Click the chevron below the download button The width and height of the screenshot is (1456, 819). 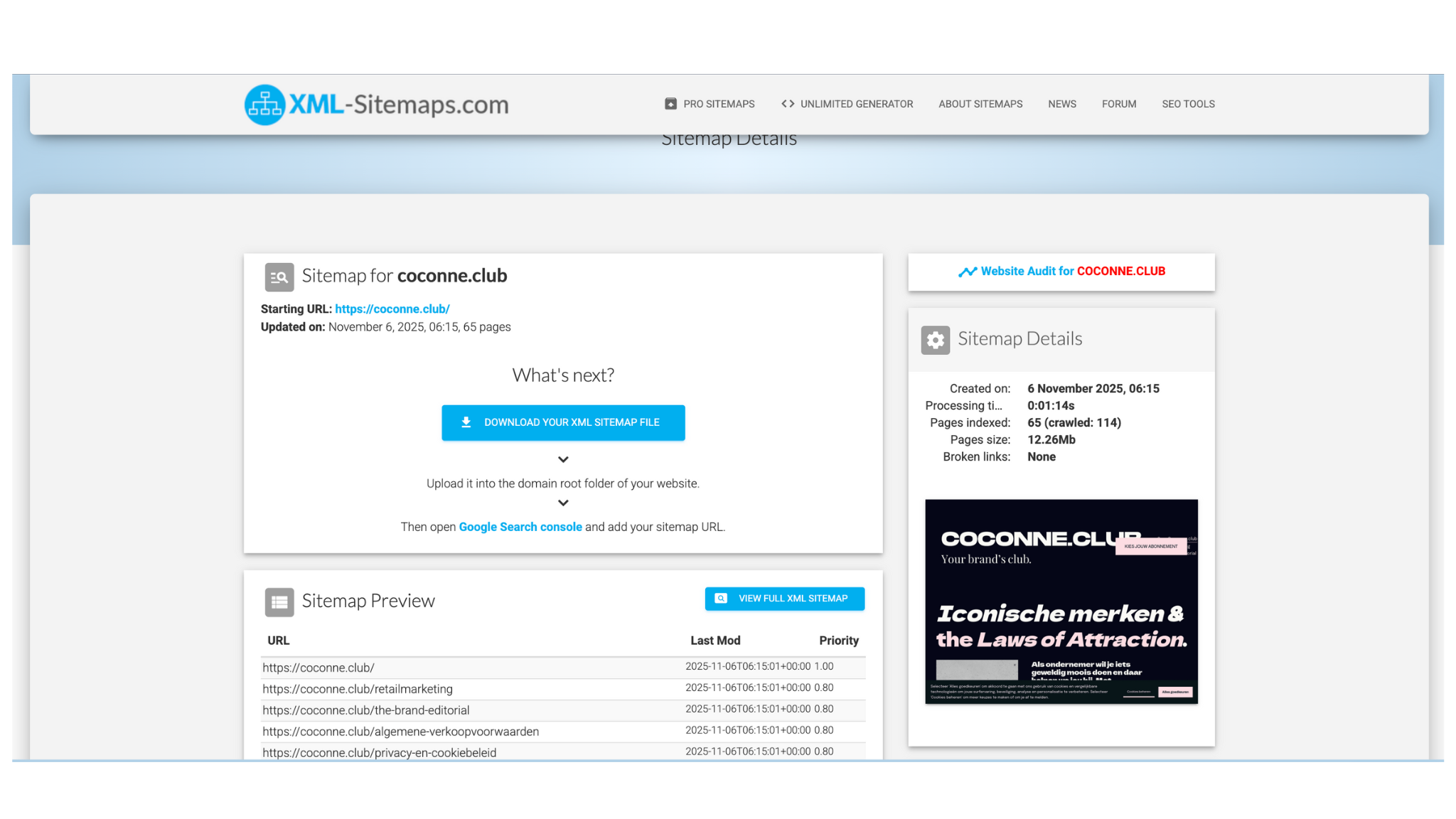pos(563,460)
